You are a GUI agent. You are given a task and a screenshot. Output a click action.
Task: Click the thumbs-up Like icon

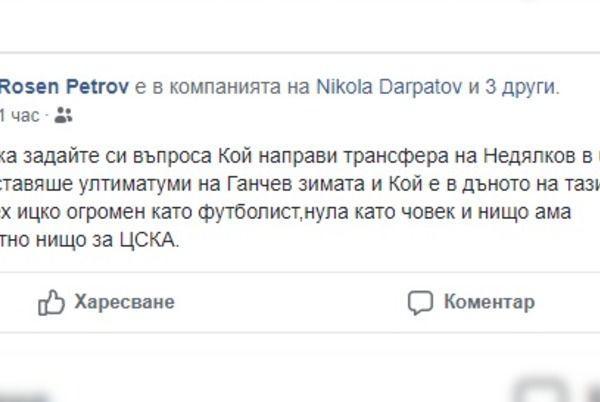pos(51,302)
